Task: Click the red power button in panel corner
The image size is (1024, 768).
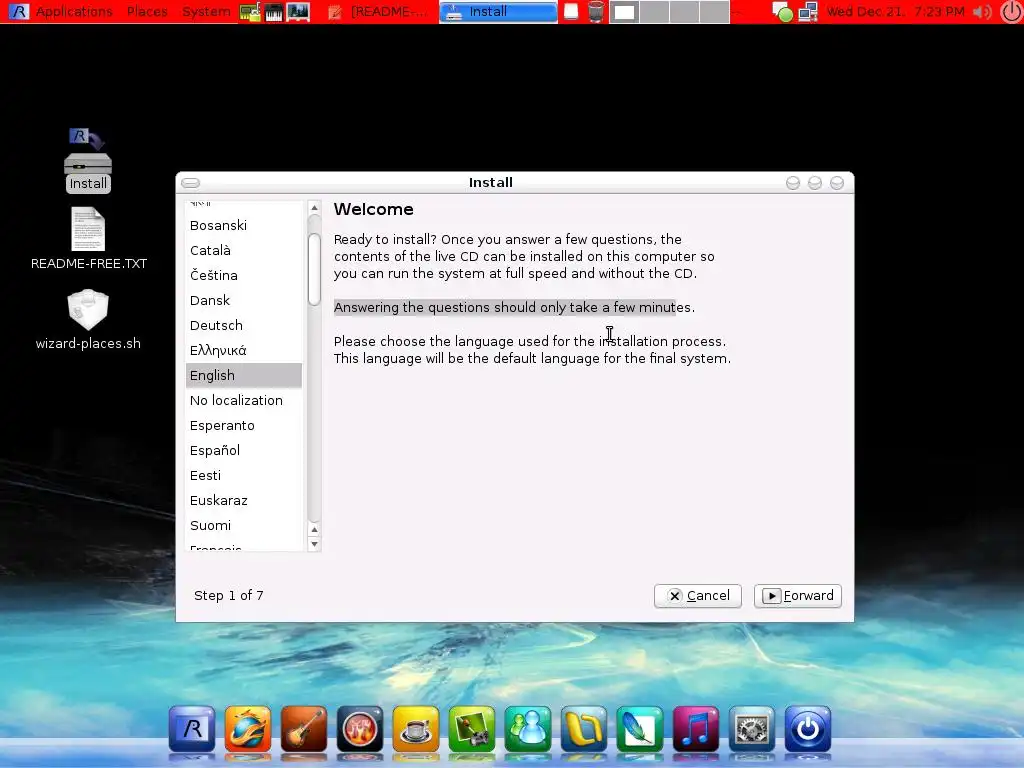Action: tap(1011, 12)
